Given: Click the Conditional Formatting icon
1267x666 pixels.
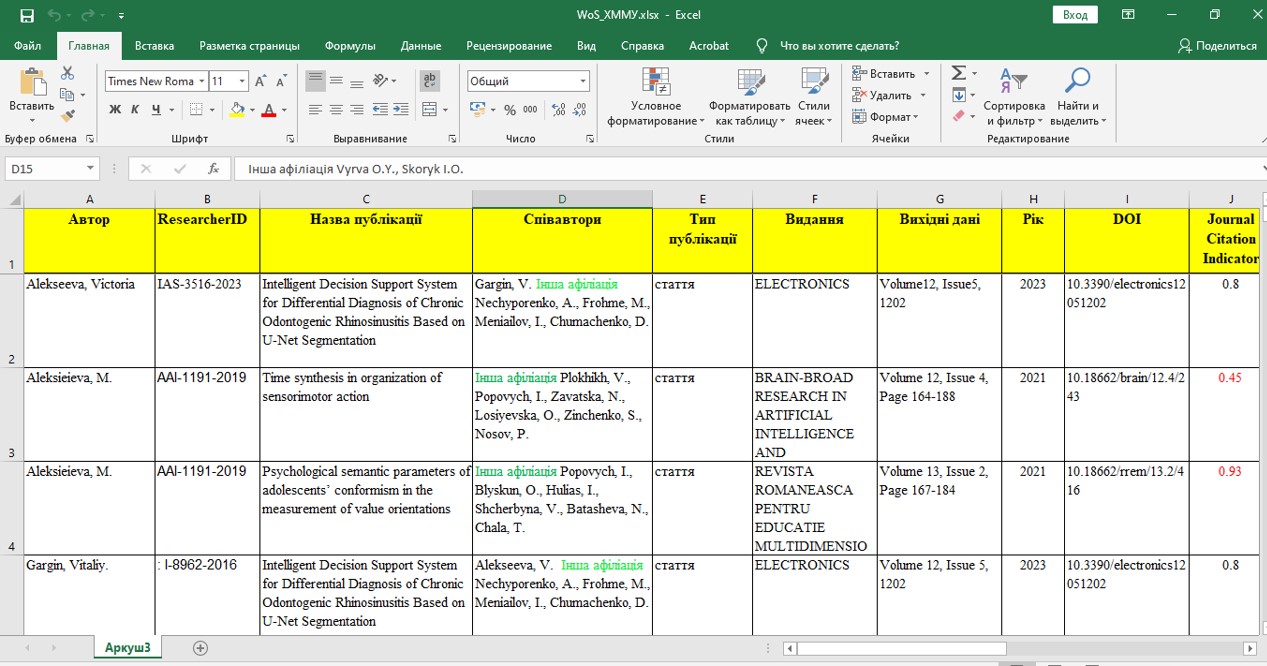Looking at the screenshot, I should (655, 99).
